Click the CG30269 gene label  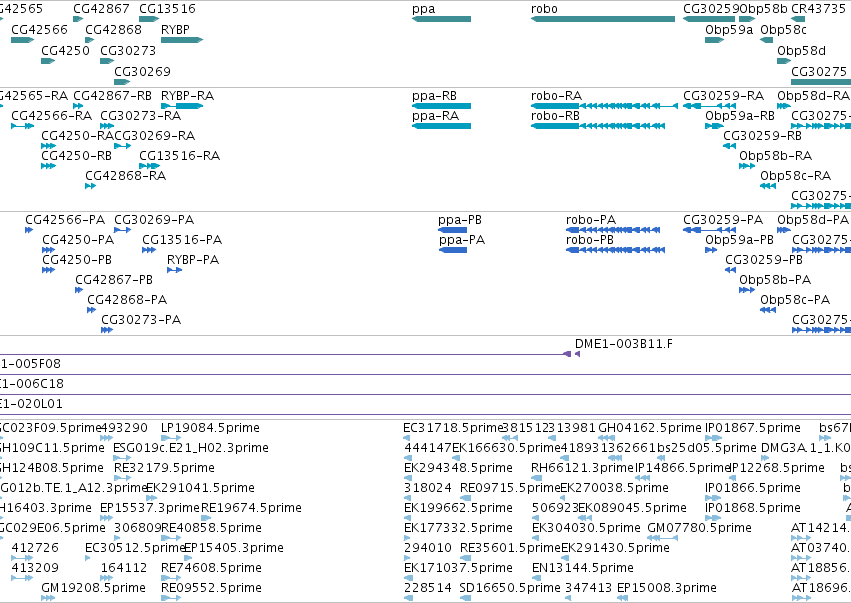coord(142,72)
